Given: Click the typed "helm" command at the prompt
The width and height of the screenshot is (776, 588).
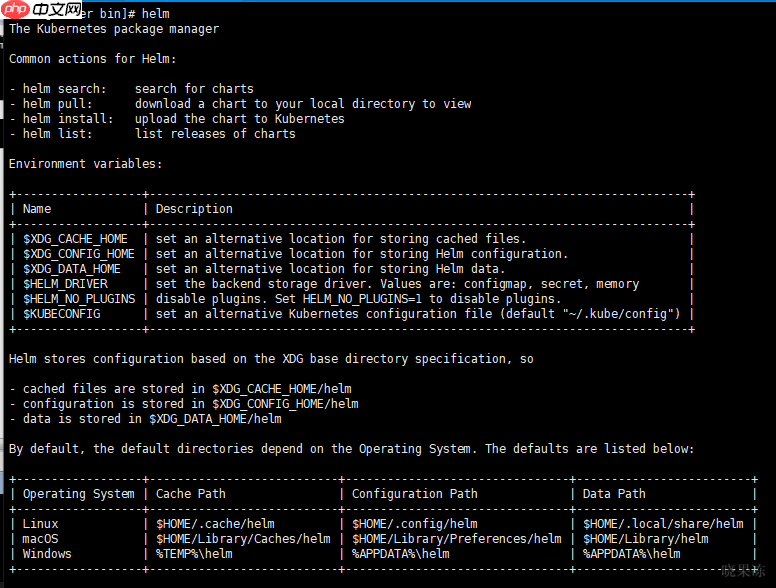Looking at the screenshot, I should point(156,14).
